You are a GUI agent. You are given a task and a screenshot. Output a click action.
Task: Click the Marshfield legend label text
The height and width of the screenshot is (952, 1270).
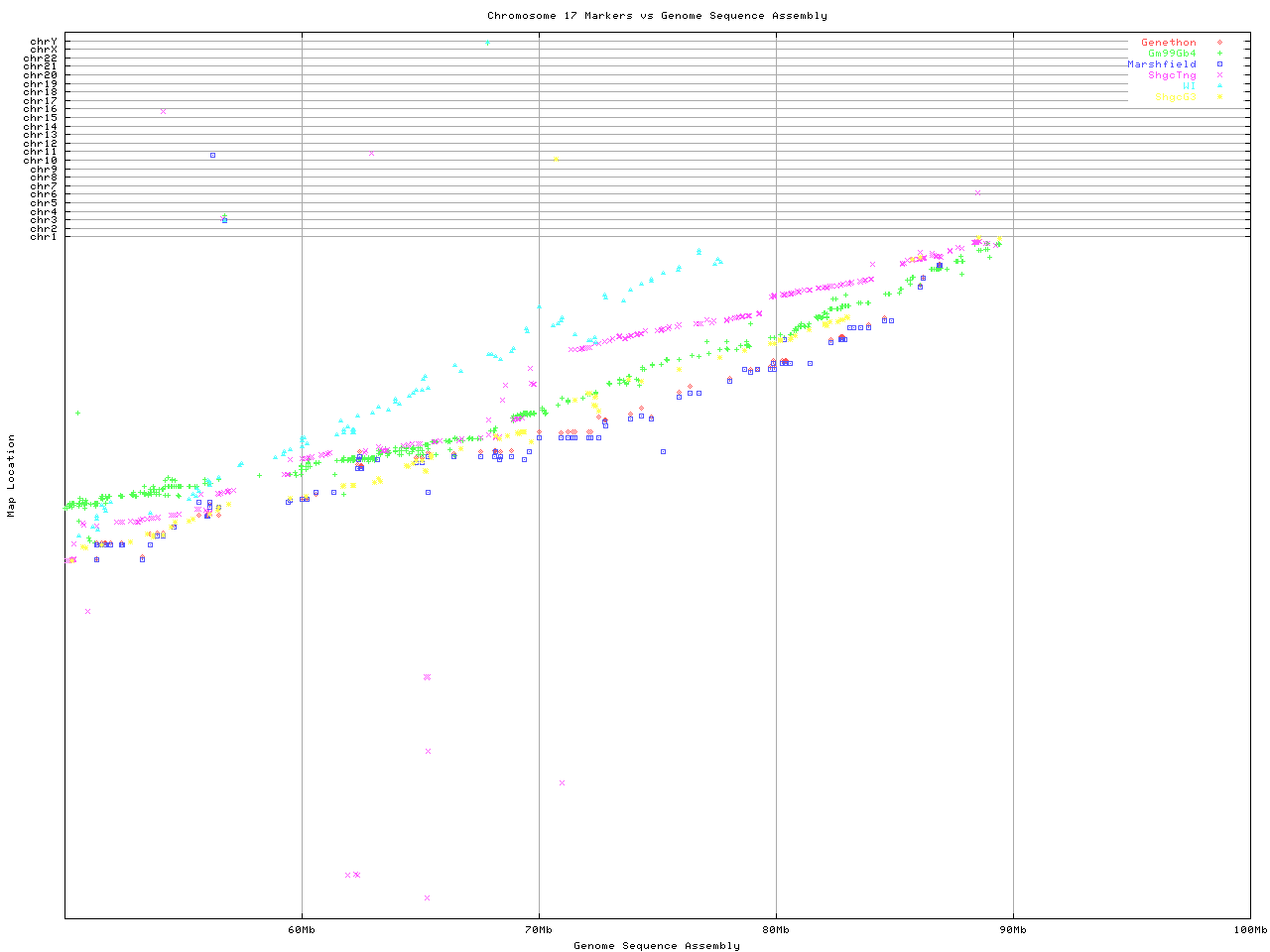click(1162, 64)
